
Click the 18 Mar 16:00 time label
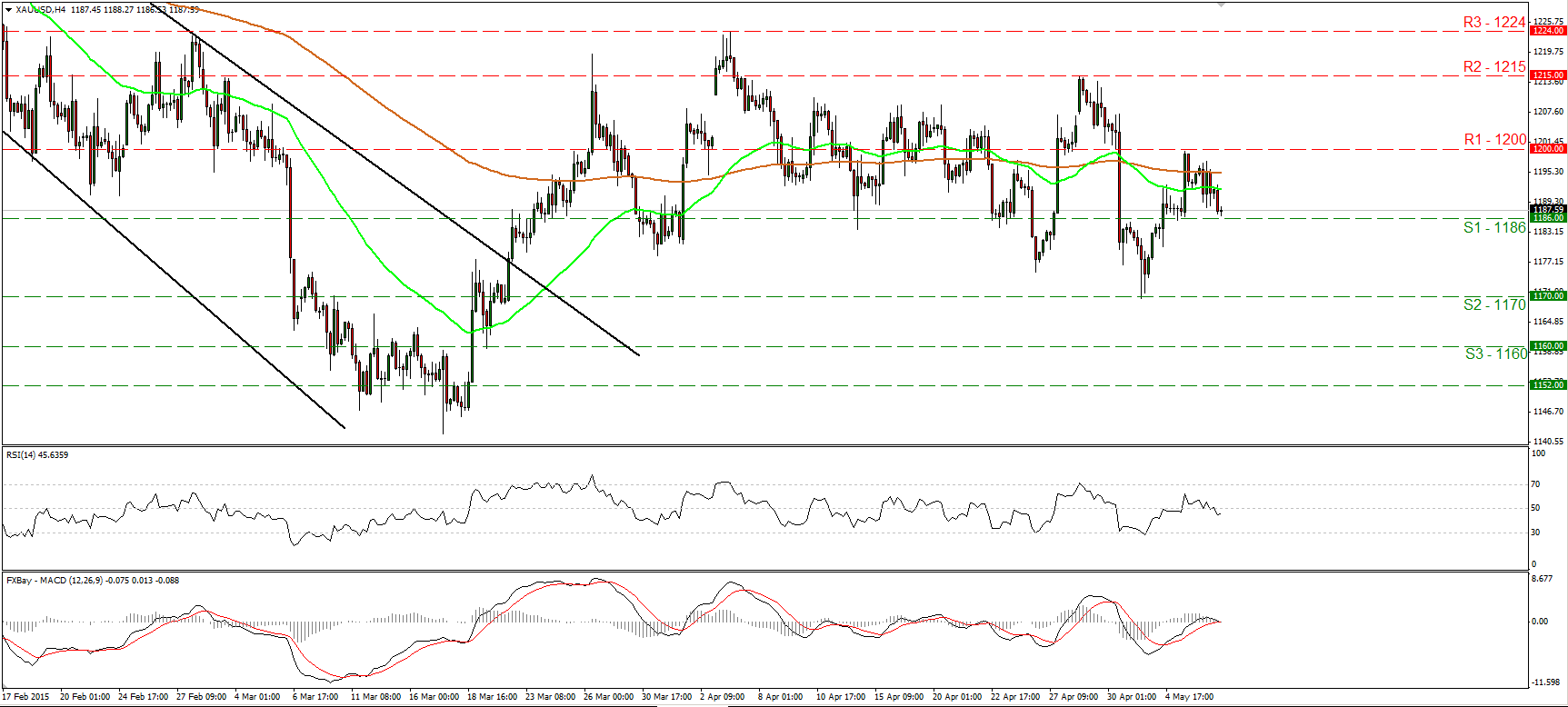point(493,698)
